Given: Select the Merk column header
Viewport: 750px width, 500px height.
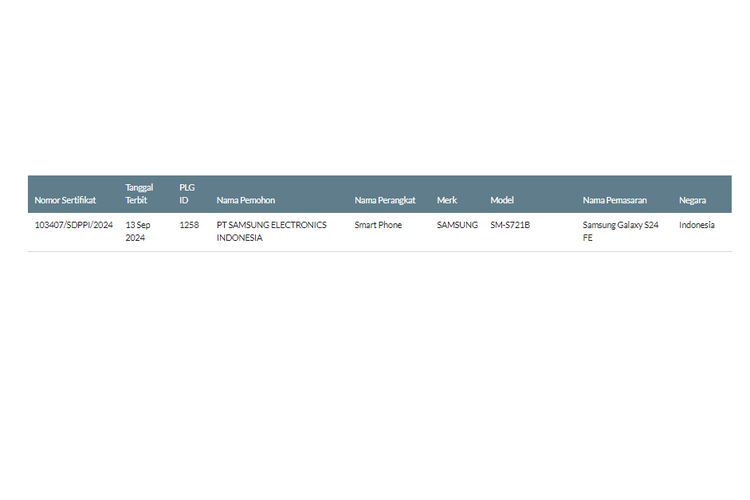Looking at the screenshot, I should click(447, 200).
